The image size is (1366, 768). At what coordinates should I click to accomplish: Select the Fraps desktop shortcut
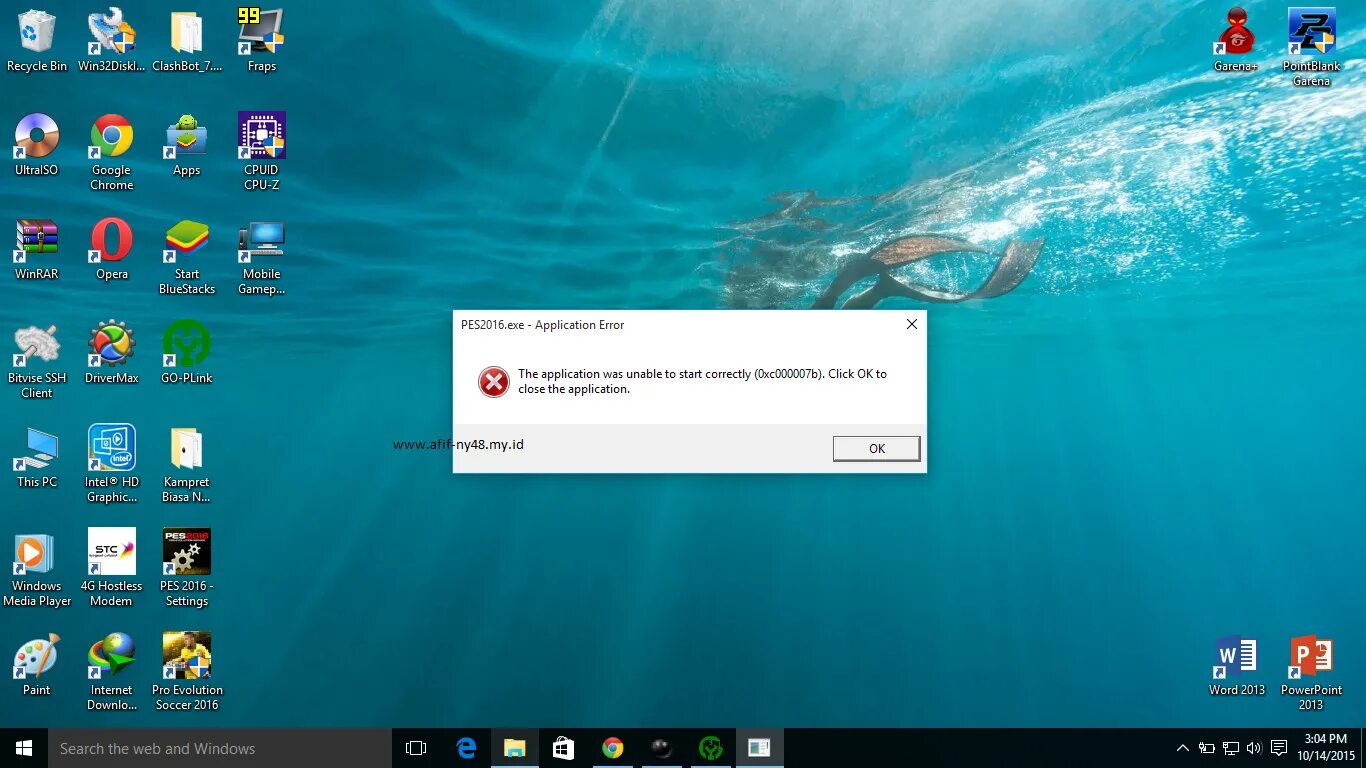point(262,41)
